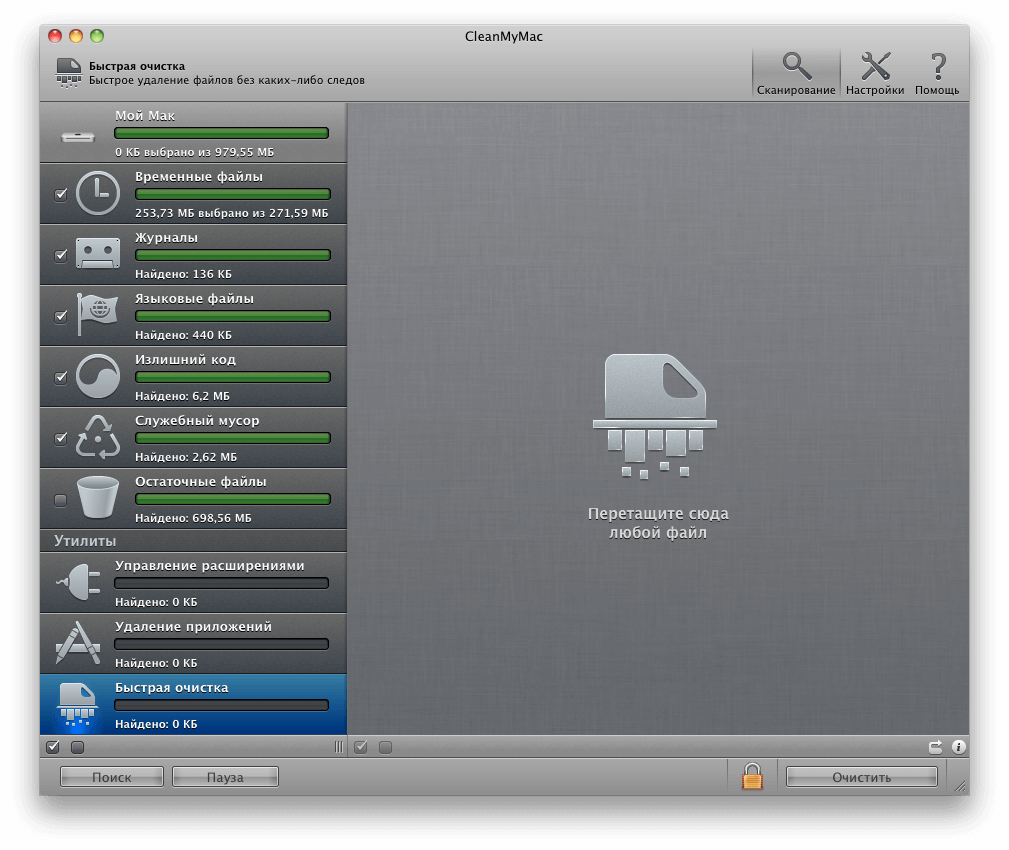Screen dimensions: 1009x850
Task: Click the empty Удаление приложений progress bar
Action: click(221, 643)
